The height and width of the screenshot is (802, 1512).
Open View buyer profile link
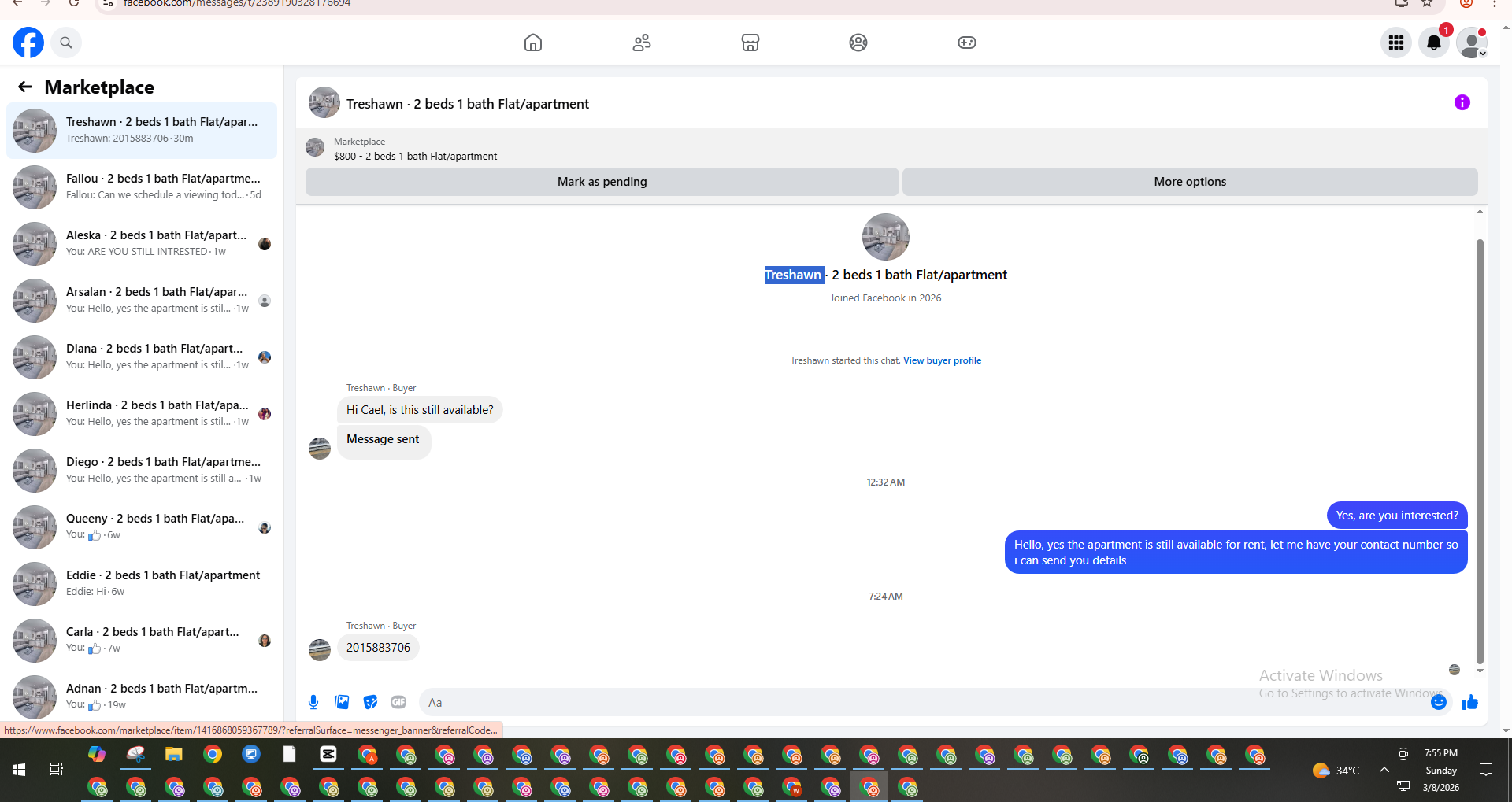[x=942, y=360]
